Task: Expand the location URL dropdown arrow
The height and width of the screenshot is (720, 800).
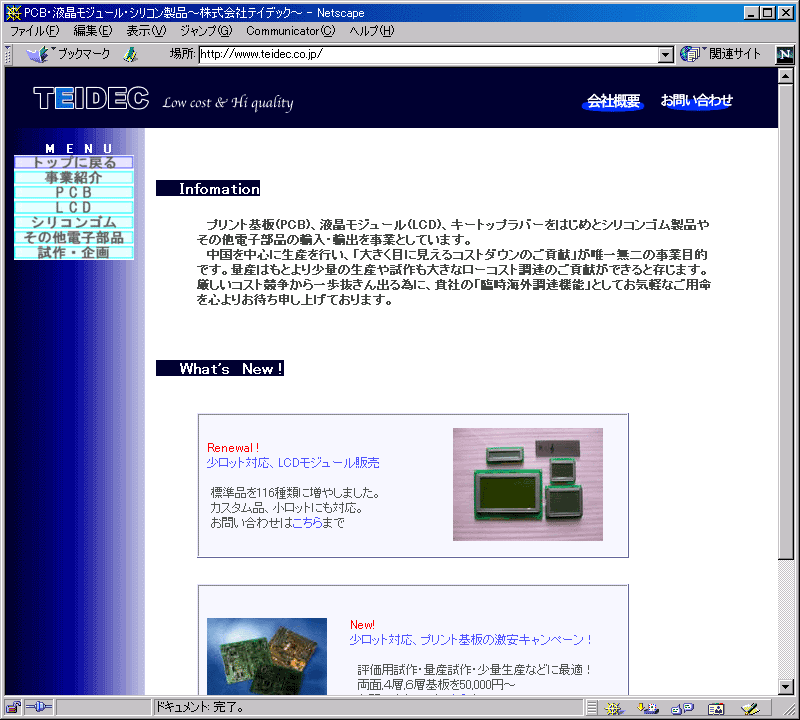Action: pos(665,55)
